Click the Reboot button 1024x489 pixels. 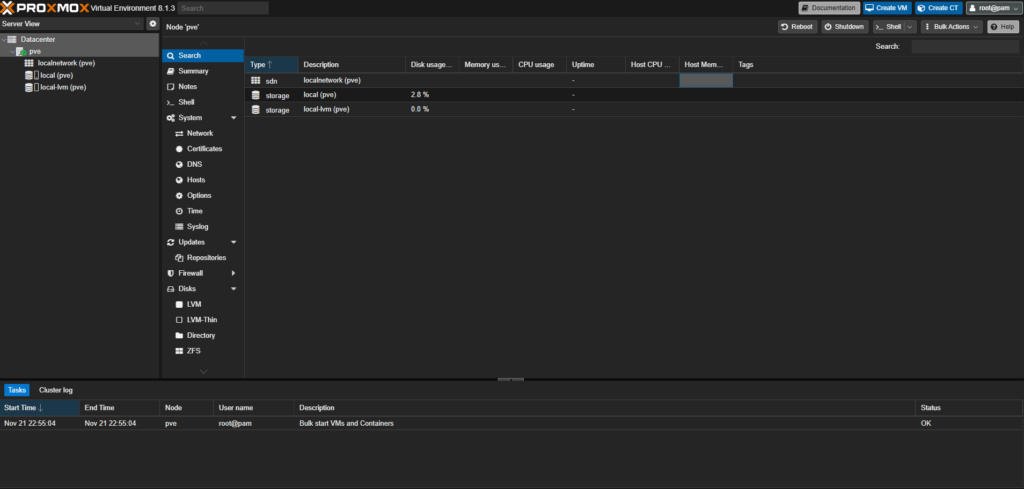[797, 27]
